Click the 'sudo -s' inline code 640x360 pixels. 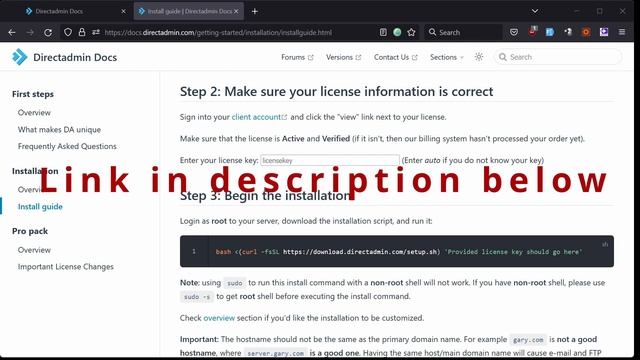[196, 296]
